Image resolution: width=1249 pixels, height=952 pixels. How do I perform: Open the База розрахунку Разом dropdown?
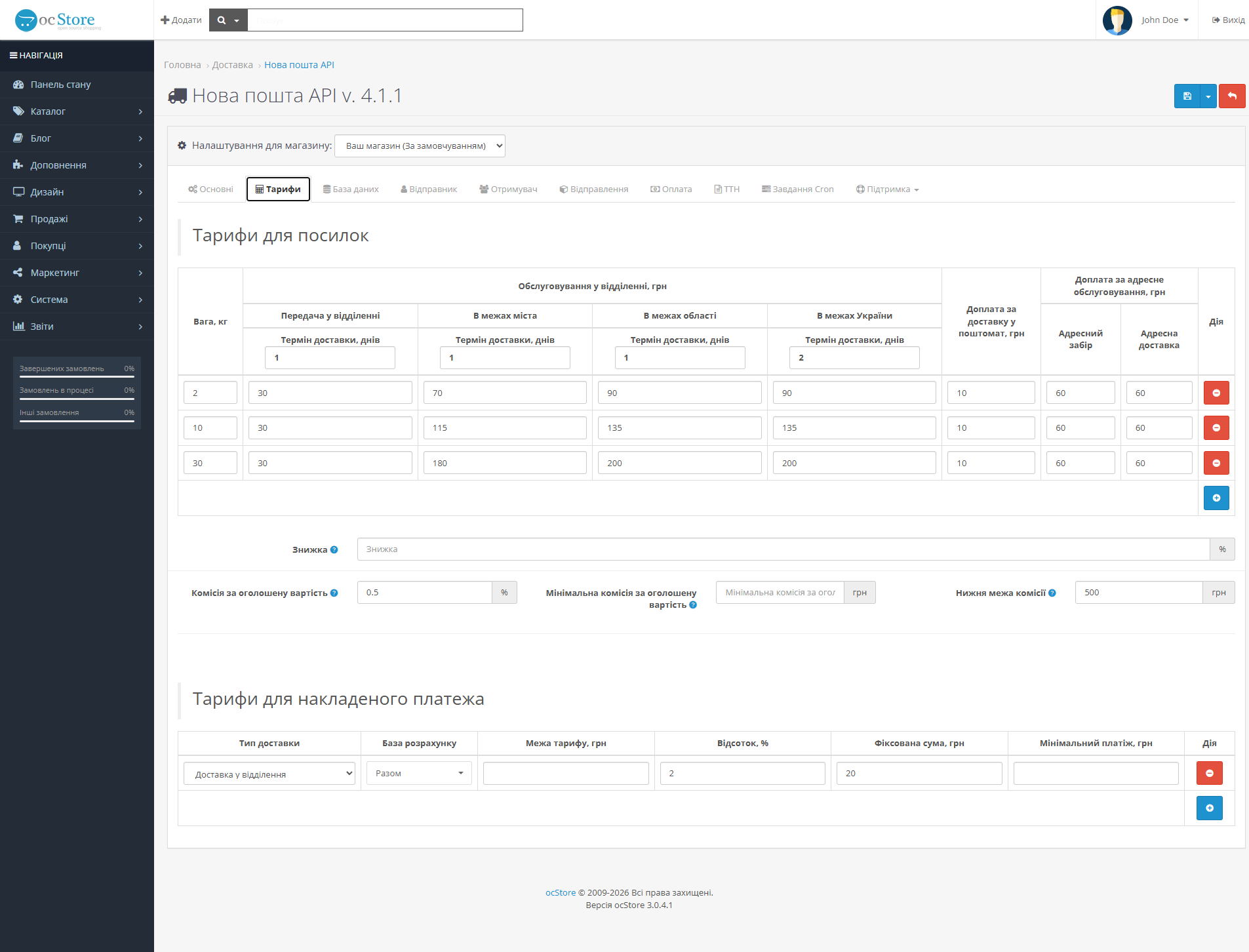(419, 773)
